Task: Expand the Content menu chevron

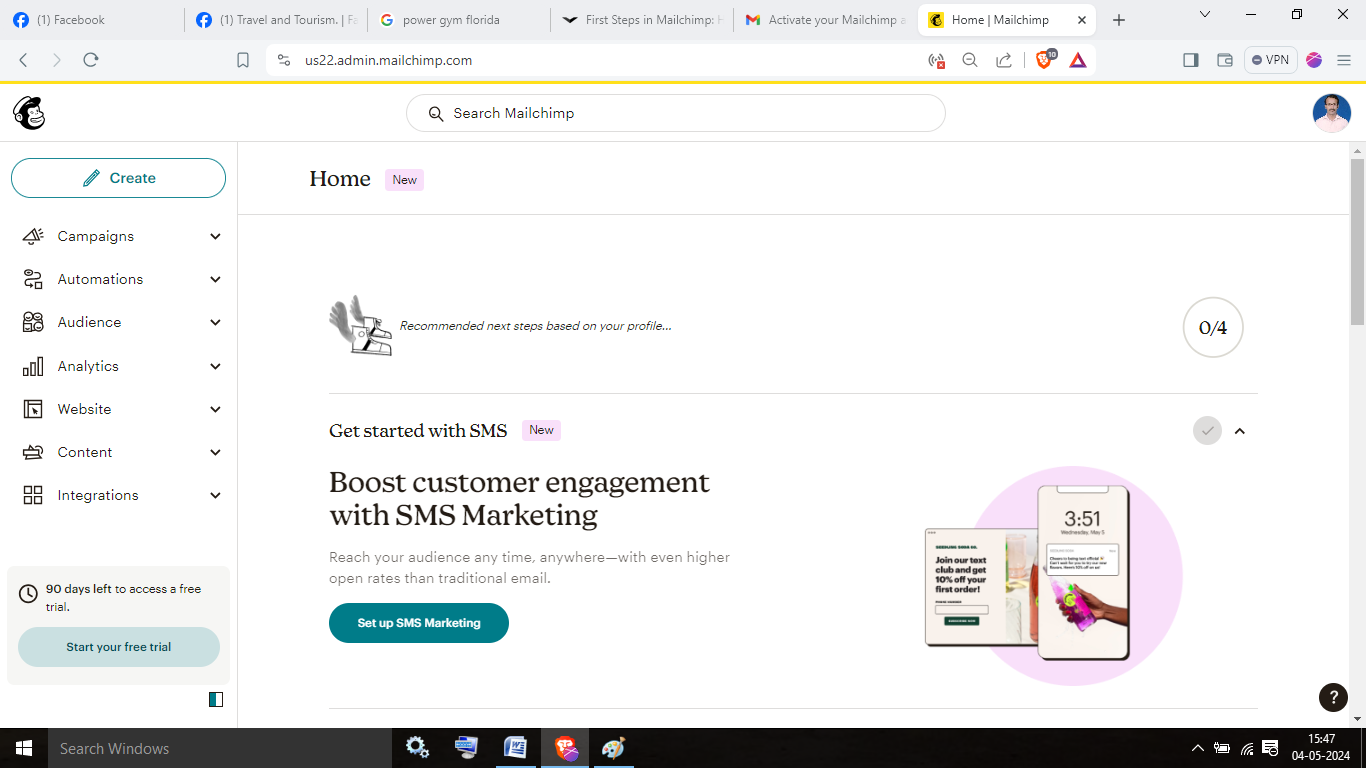Action: click(x=215, y=452)
